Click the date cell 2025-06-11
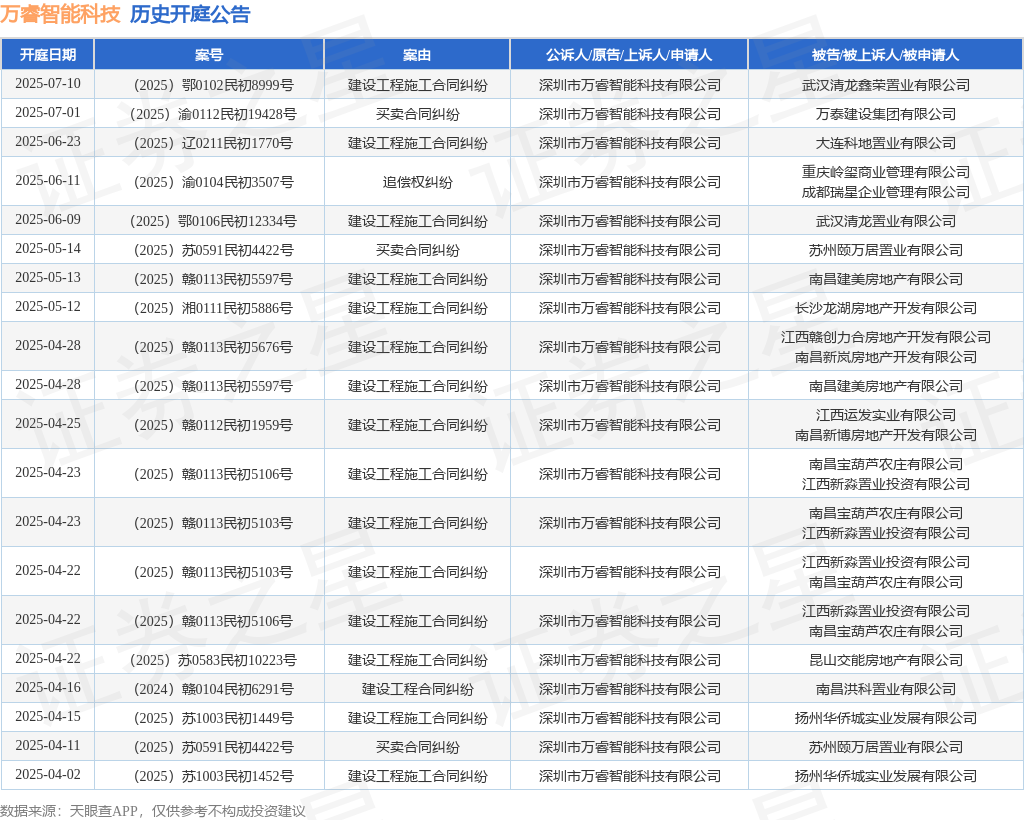Viewport: 1024px width, 820px height. click(x=48, y=181)
